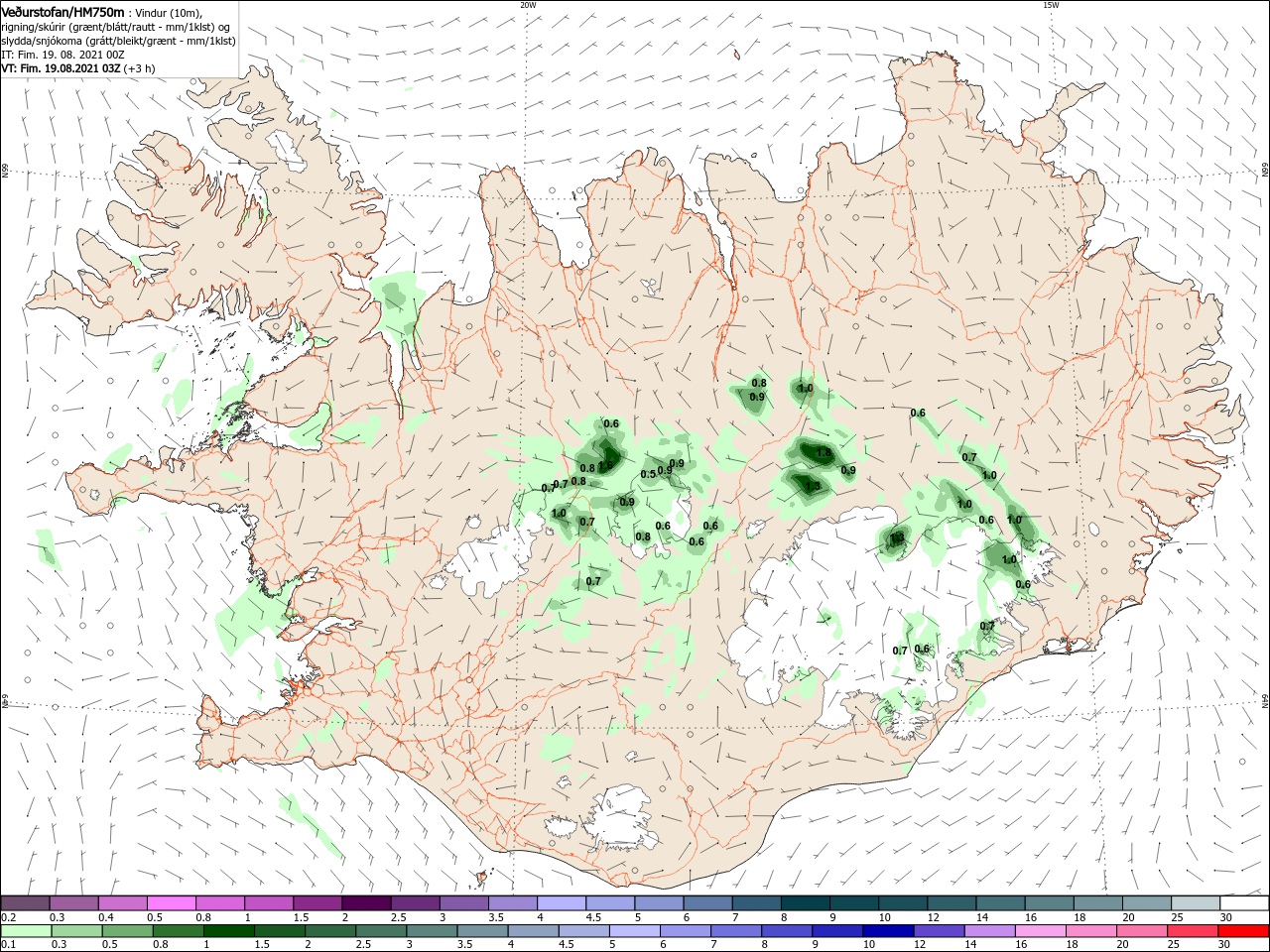Click the 0.1 label under the lower legend row
This screenshot has width=1270, height=952.
tap(8, 945)
